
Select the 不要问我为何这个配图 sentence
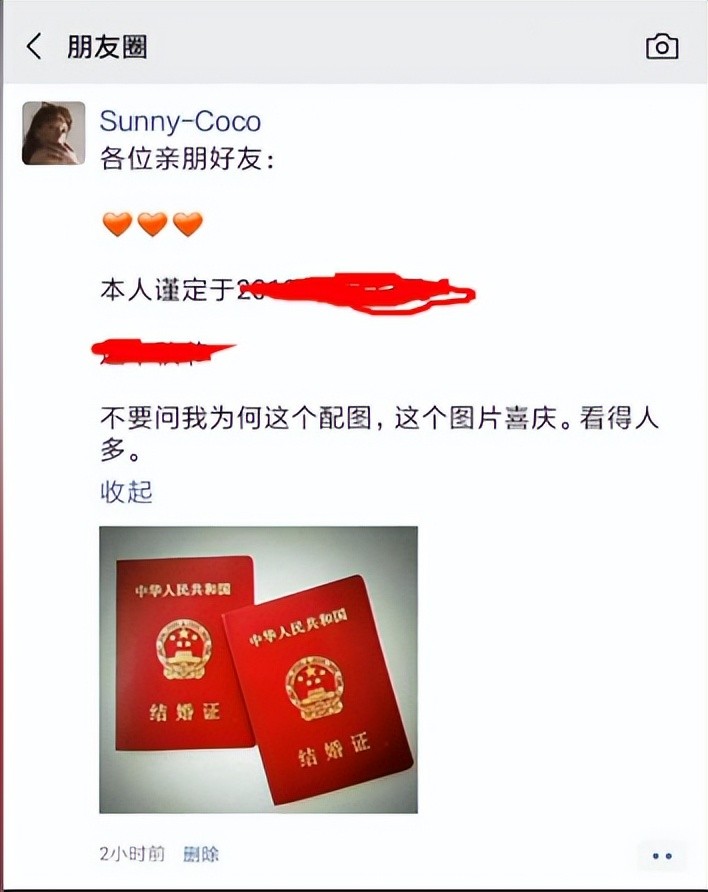(x=379, y=435)
